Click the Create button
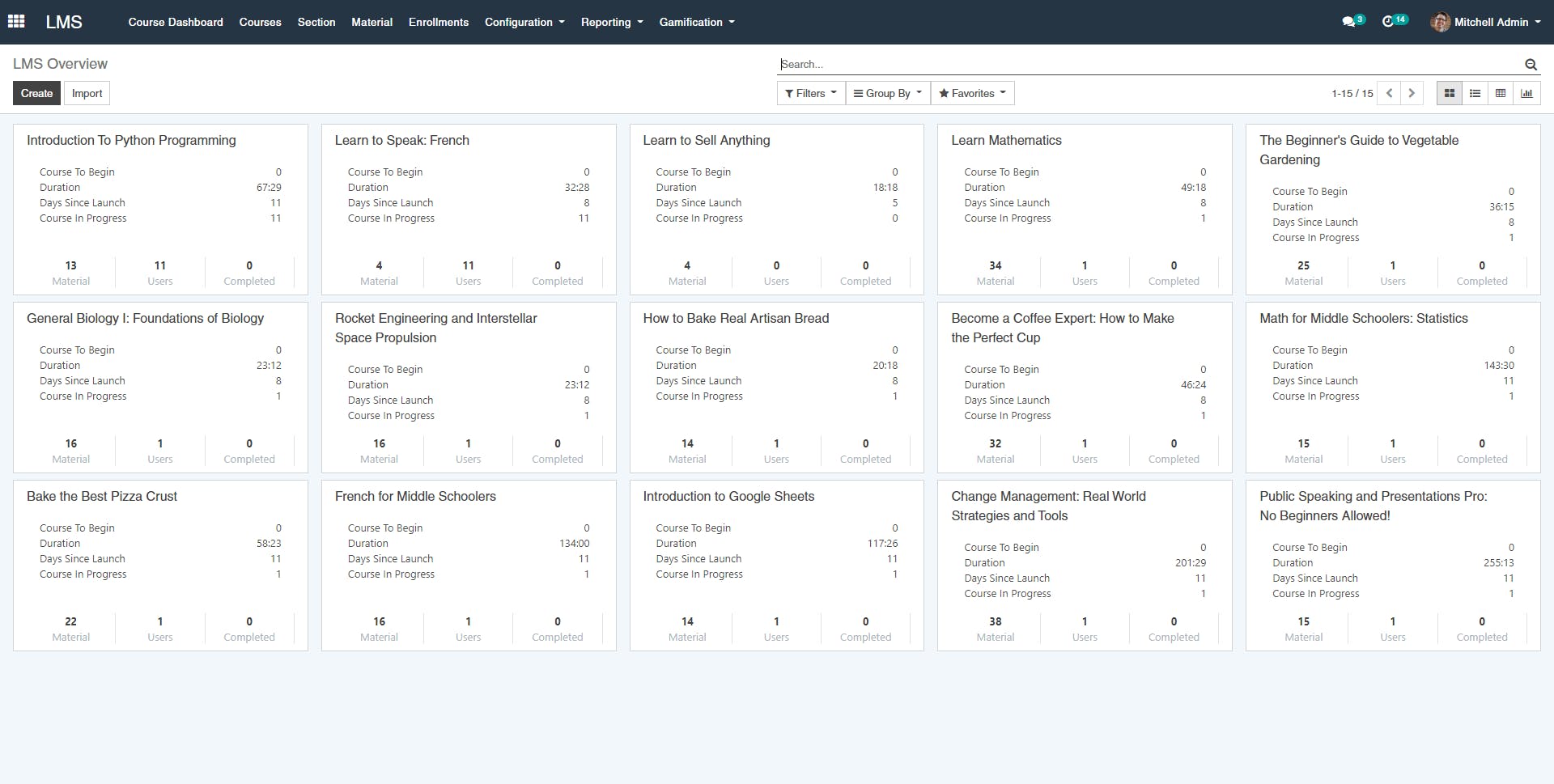The height and width of the screenshot is (784, 1554). coord(37,93)
